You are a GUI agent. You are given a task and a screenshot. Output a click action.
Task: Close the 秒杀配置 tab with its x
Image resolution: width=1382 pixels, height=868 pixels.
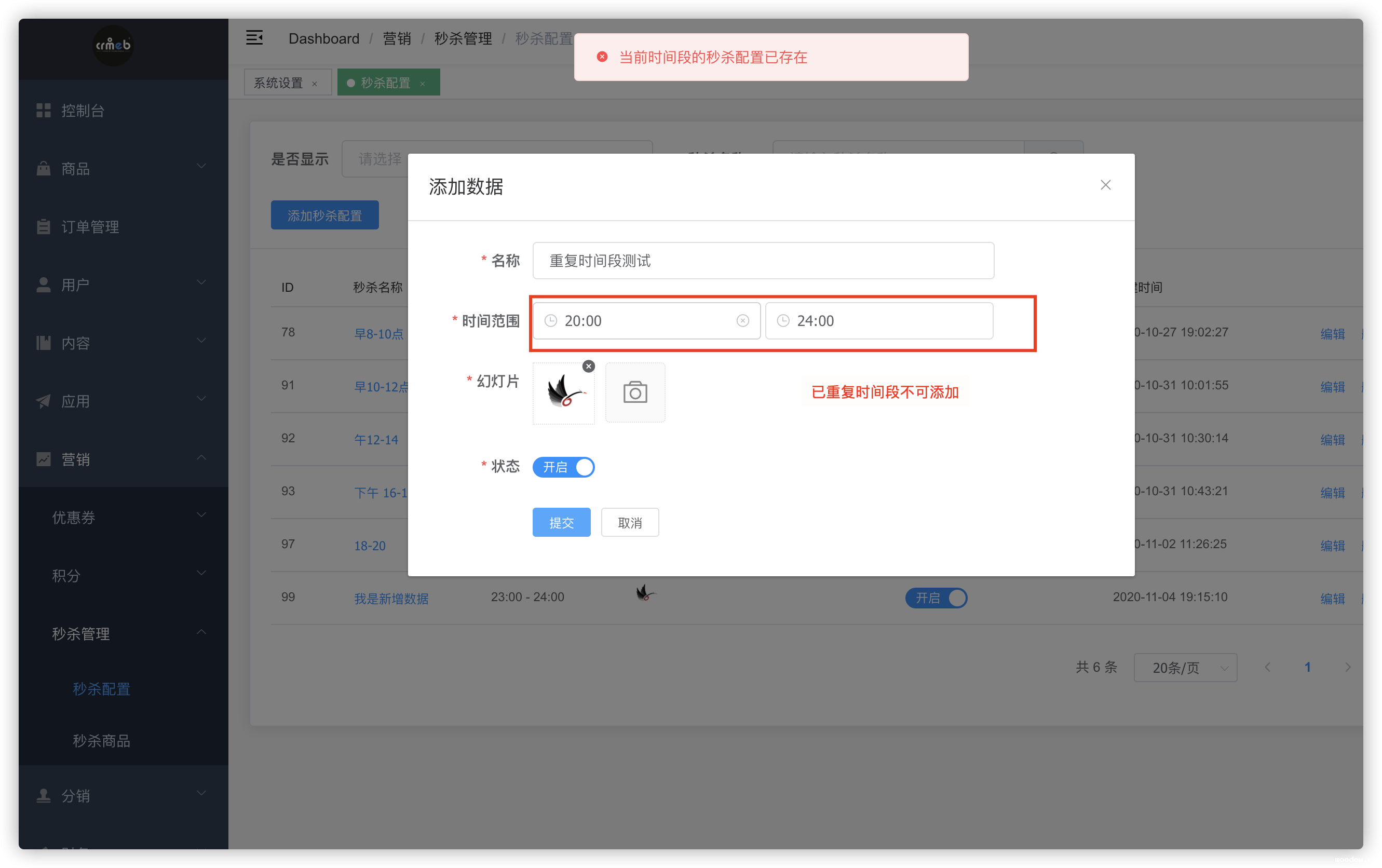click(423, 84)
